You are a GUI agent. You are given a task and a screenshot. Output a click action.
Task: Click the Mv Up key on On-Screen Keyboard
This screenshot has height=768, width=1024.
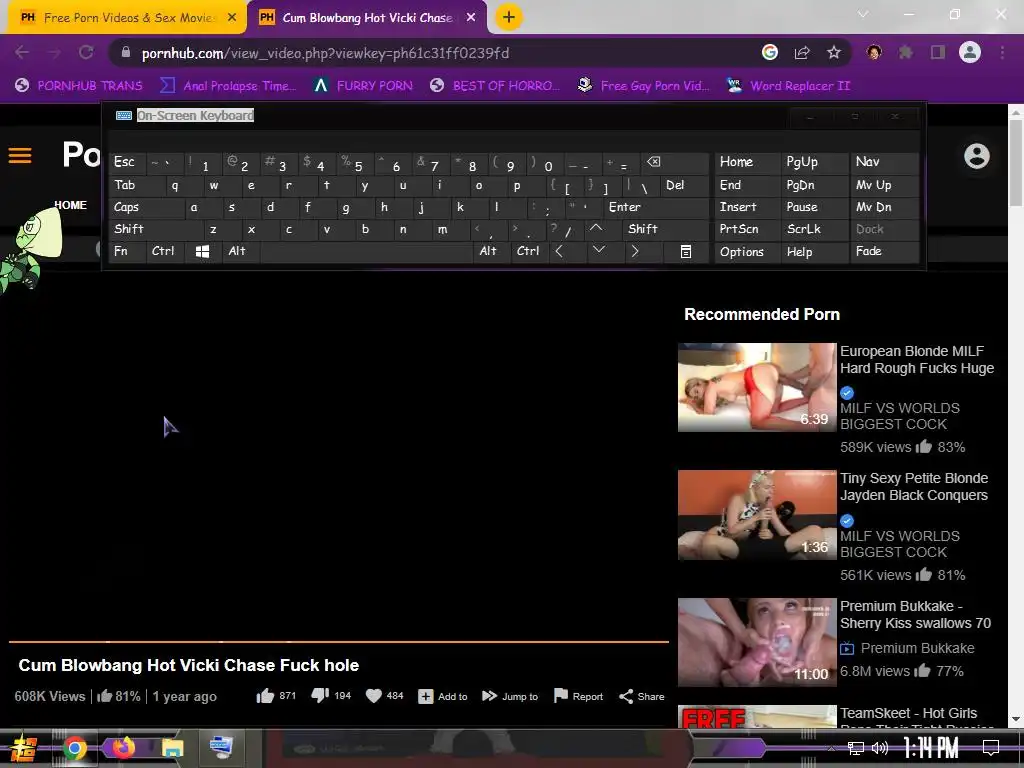[884, 185]
